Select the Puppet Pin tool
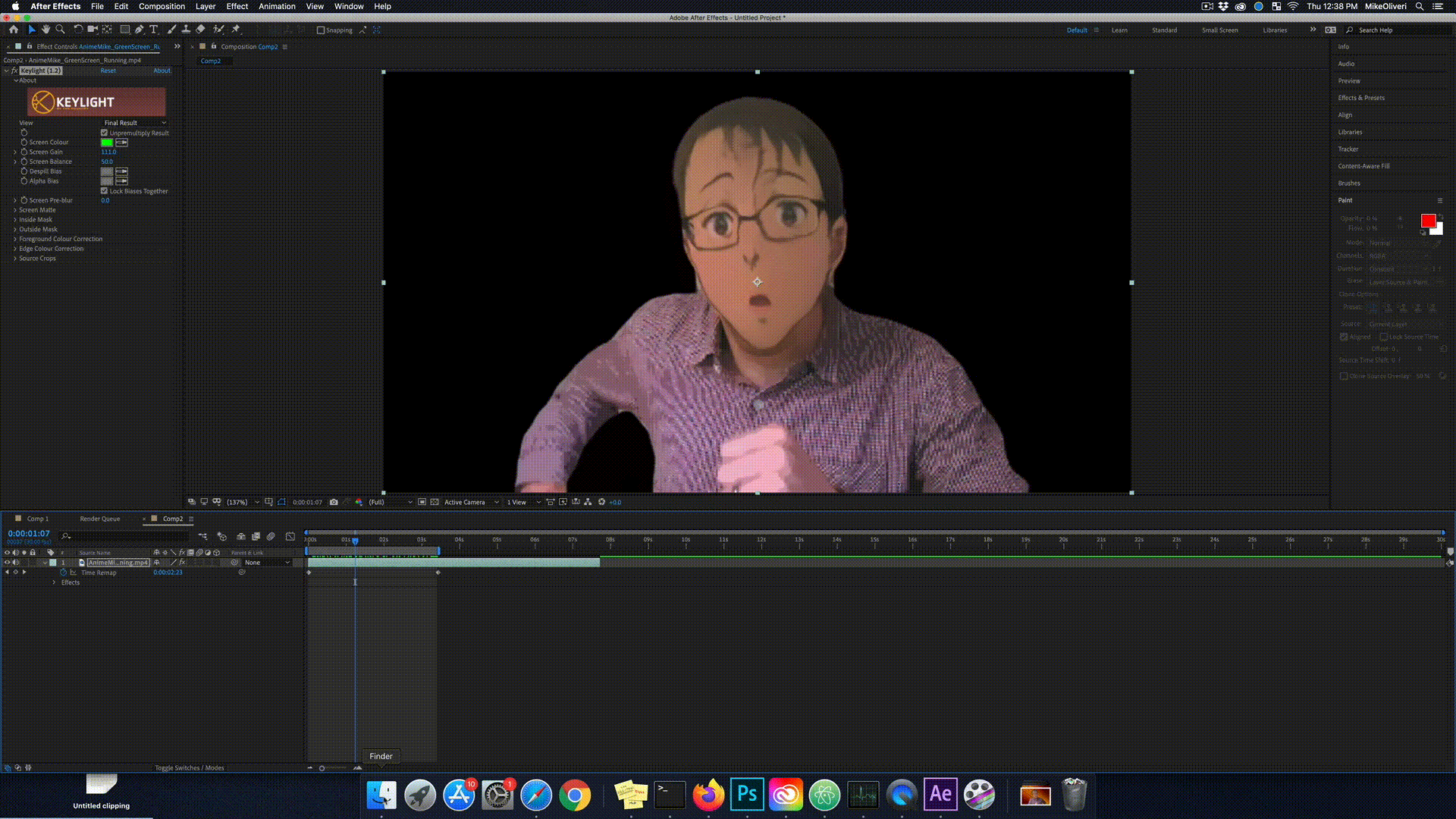Viewport: 1456px width, 819px height. 236,30
